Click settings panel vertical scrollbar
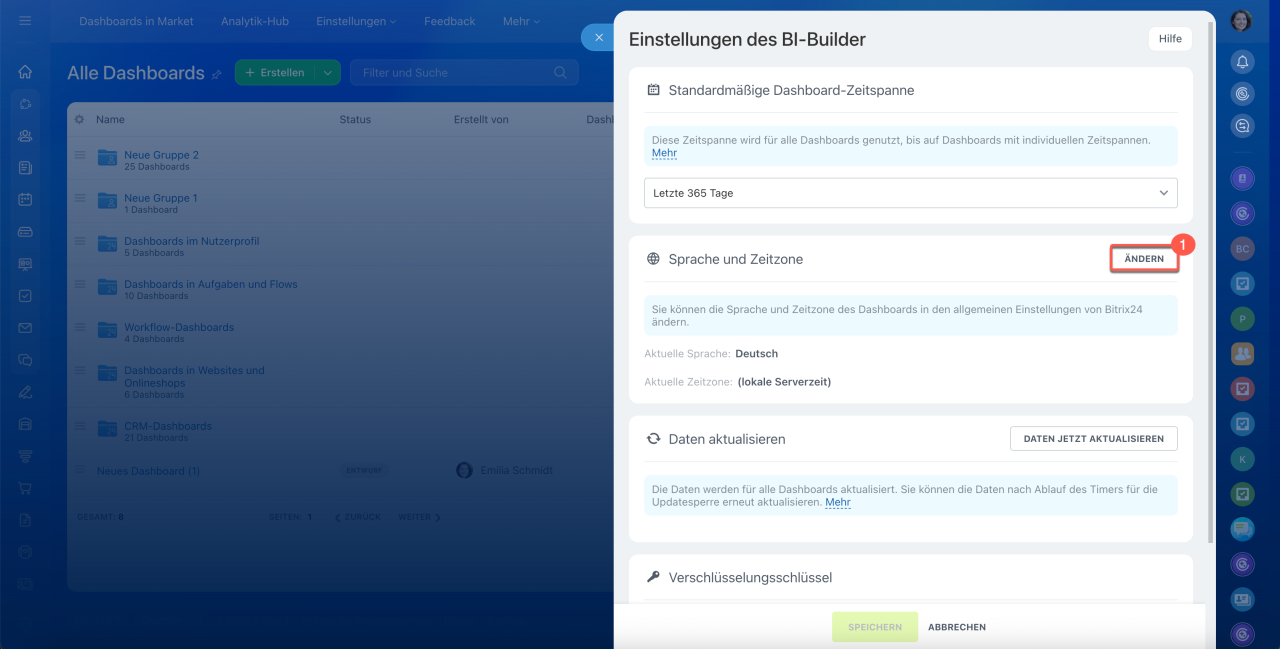The image size is (1280, 649). [1210, 280]
